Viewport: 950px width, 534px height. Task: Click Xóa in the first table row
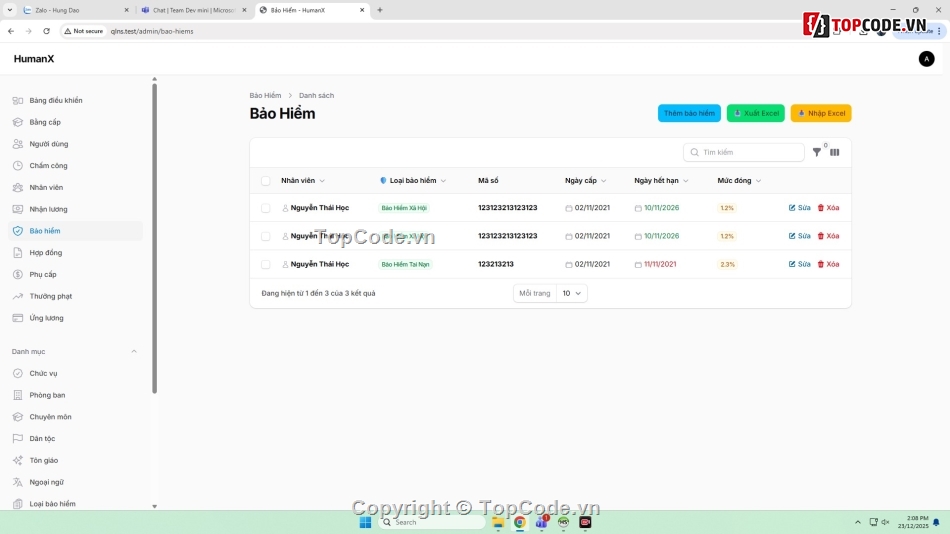tap(828, 208)
